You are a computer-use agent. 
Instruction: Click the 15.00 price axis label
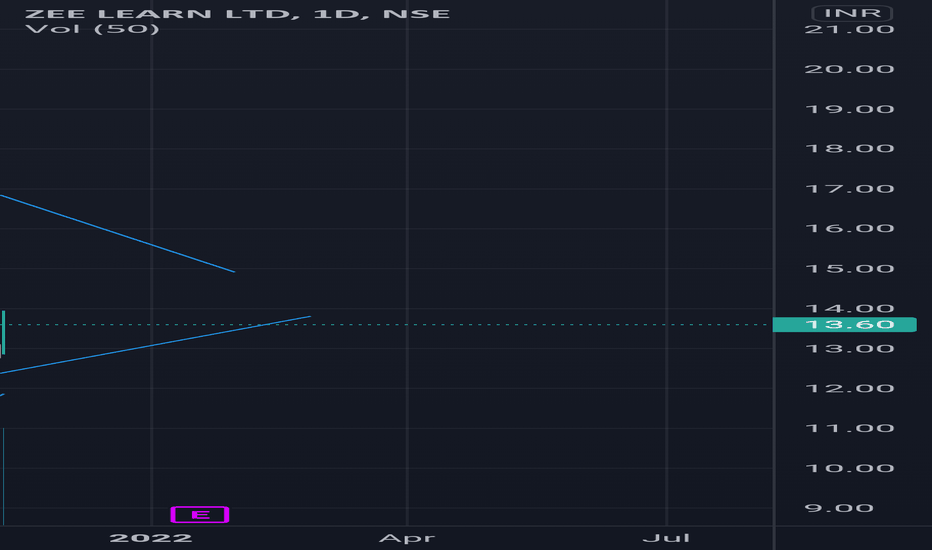[x=849, y=269]
